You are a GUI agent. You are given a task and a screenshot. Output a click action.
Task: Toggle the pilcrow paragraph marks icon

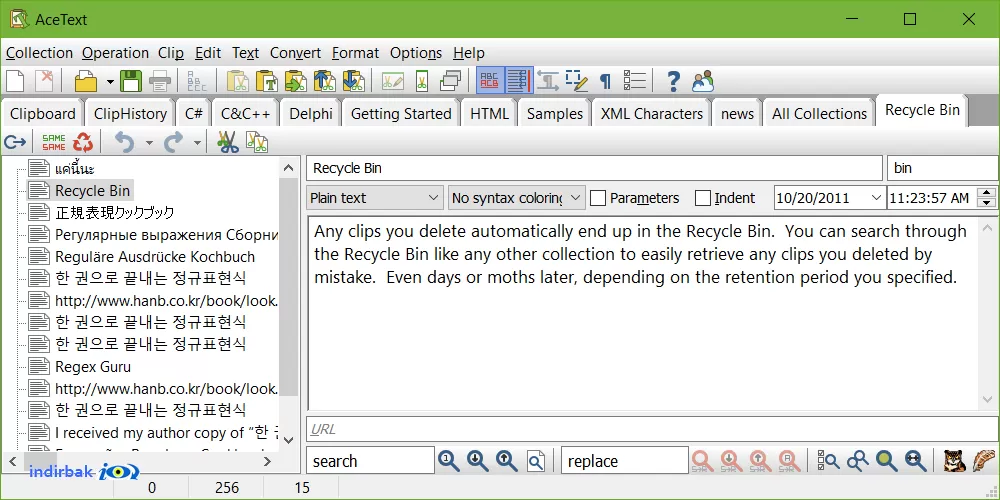click(x=605, y=82)
